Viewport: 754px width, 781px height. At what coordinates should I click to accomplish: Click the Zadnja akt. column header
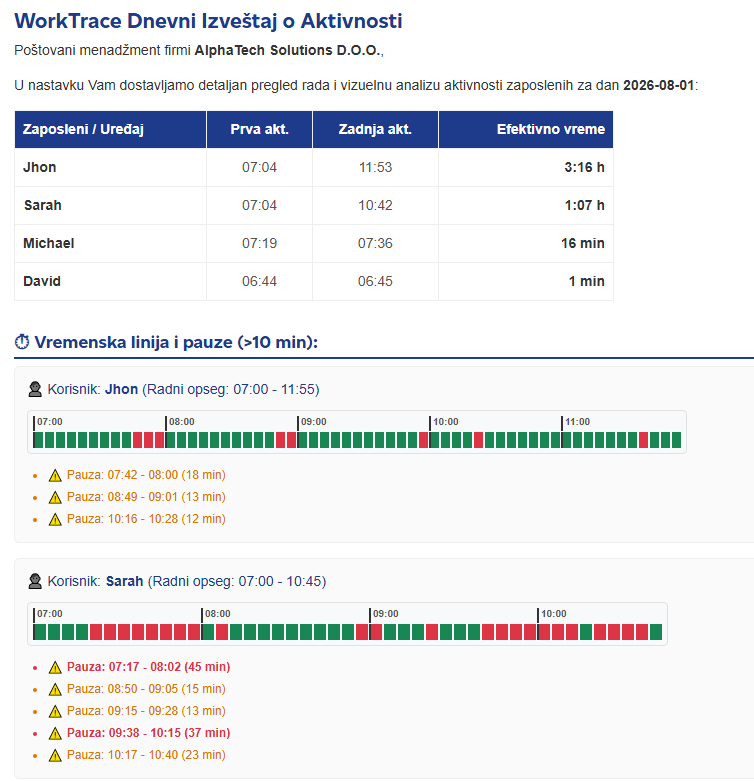[x=375, y=130]
